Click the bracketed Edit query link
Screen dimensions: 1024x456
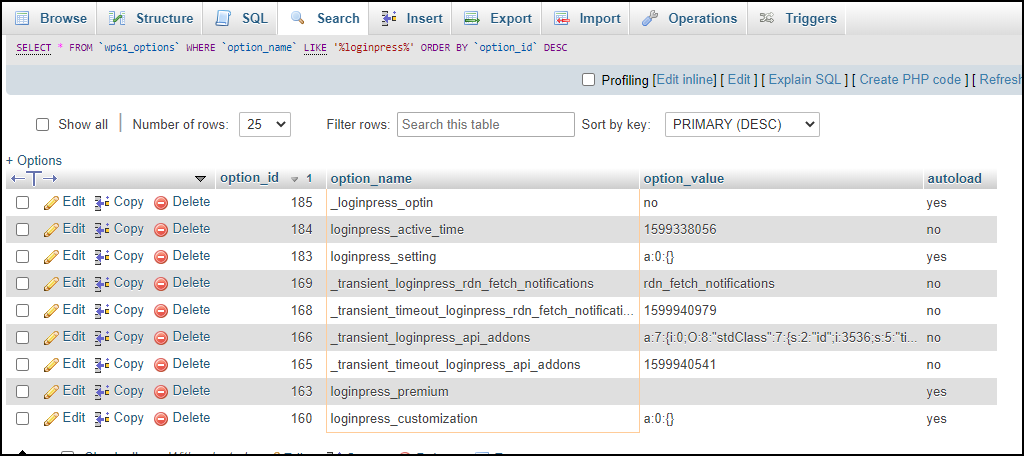click(x=739, y=80)
